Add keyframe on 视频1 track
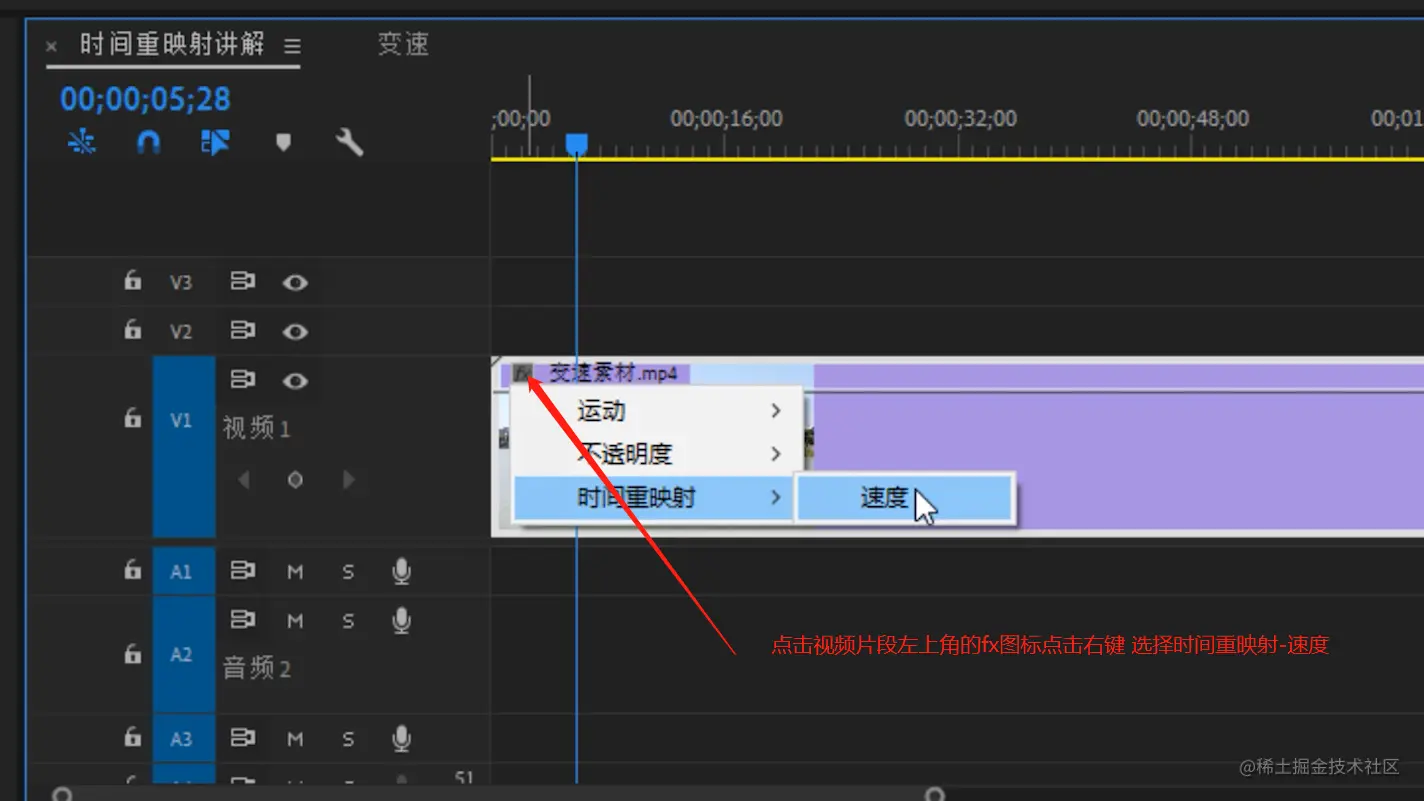 point(295,480)
